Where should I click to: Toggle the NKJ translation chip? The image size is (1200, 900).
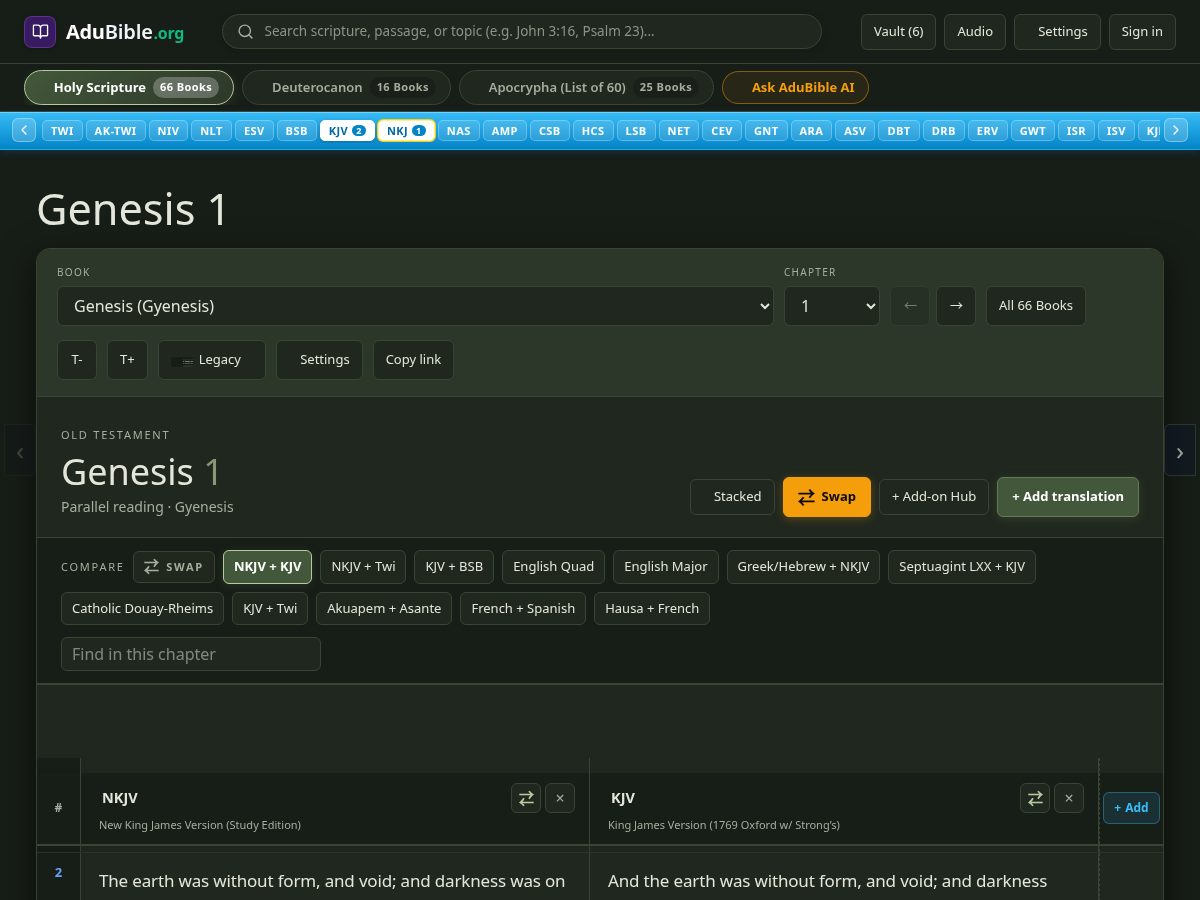coord(406,131)
